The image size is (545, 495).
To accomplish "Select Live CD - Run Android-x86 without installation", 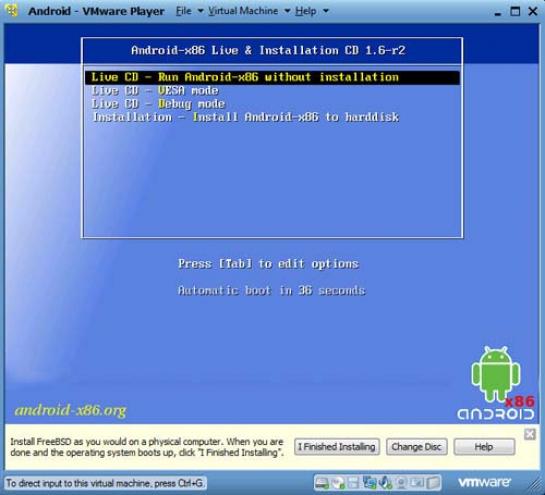I will 272,77.
